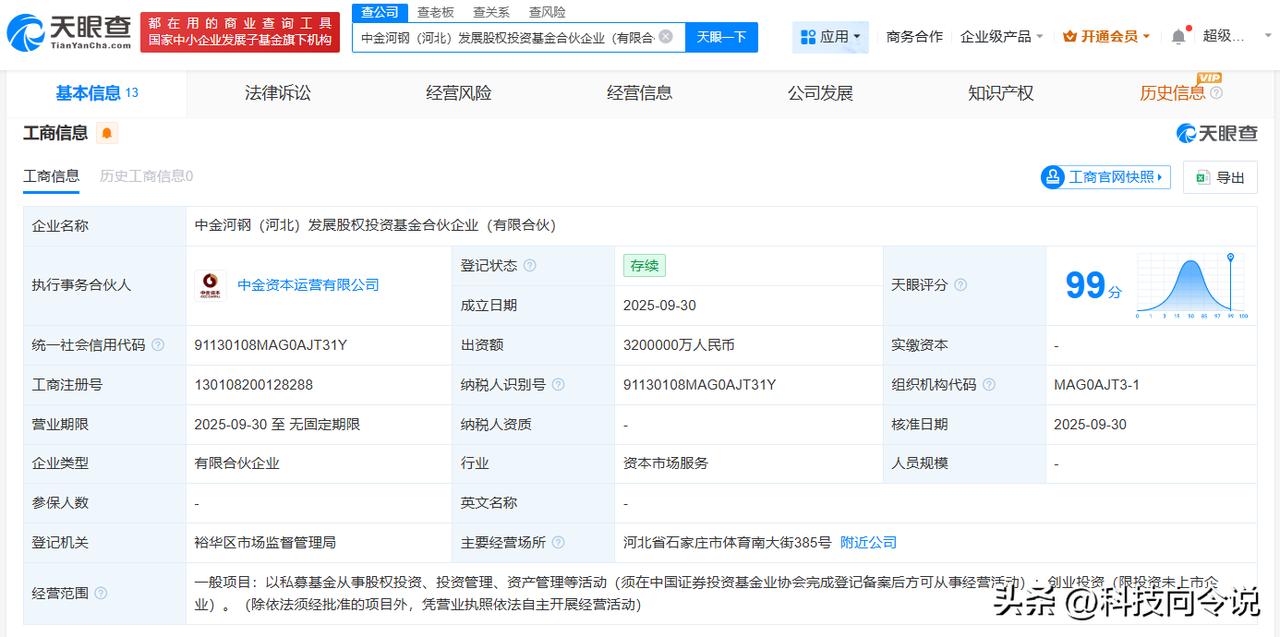This screenshot has height=637, width=1280.
Task: Select the 查老板 search tab
Action: coord(435,12)
